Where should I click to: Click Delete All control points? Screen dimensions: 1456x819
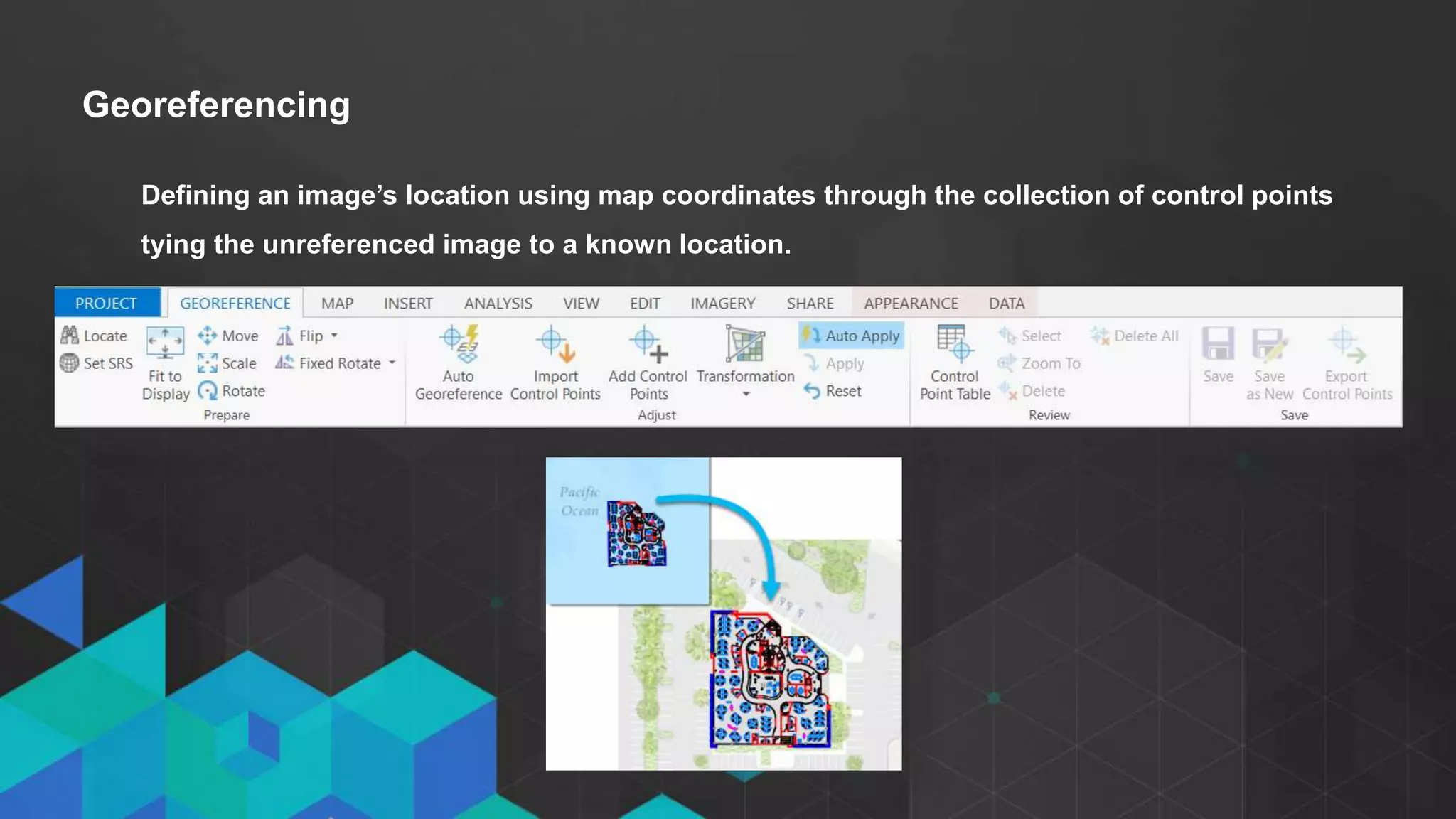click(1135, 336)
